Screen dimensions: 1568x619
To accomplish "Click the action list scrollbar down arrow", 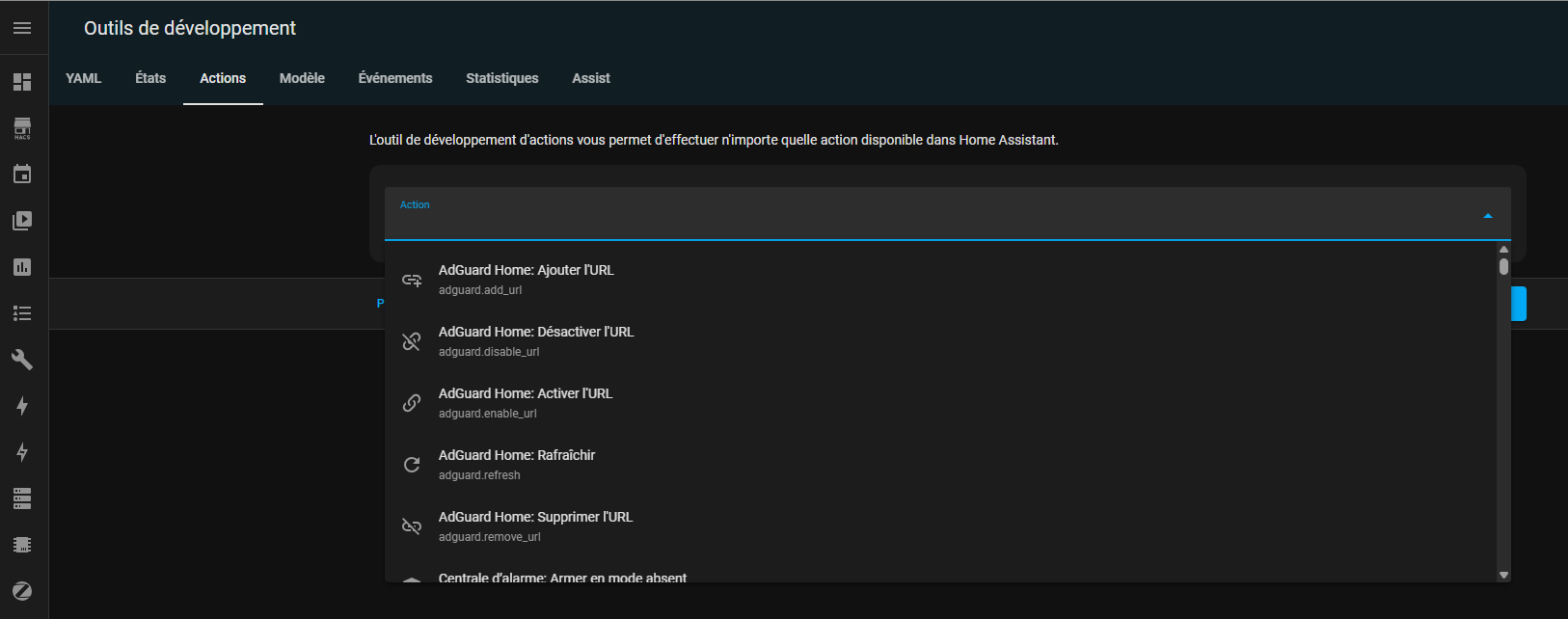I will (1503, 575).
